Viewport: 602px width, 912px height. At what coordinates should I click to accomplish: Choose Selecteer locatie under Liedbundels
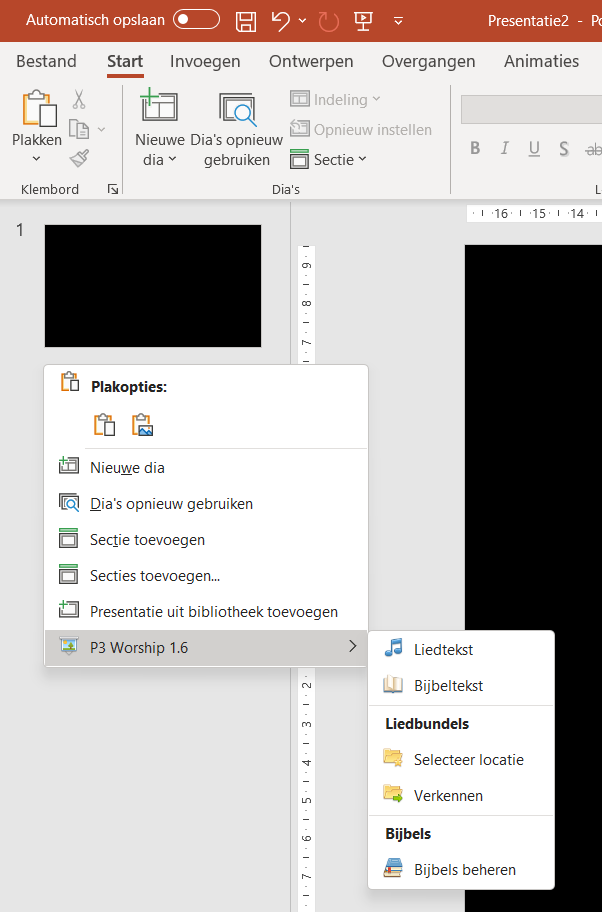click(468, 759)
